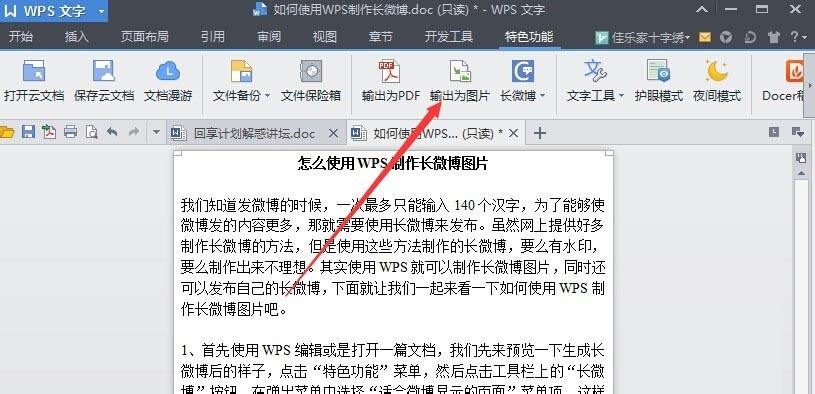Open the skin T-shirt icon
The width and height of the screenshot is (815, 394).
[x=773, y=37]
